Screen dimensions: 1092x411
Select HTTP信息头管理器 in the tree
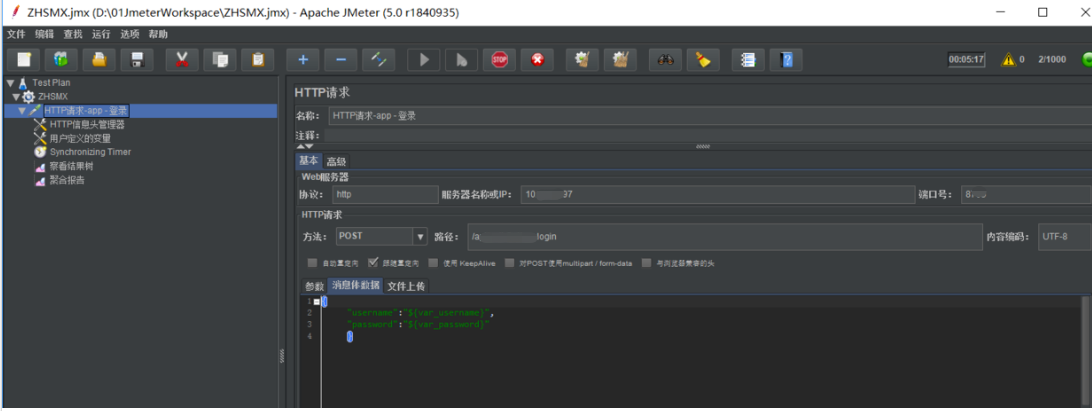(87, 125)
